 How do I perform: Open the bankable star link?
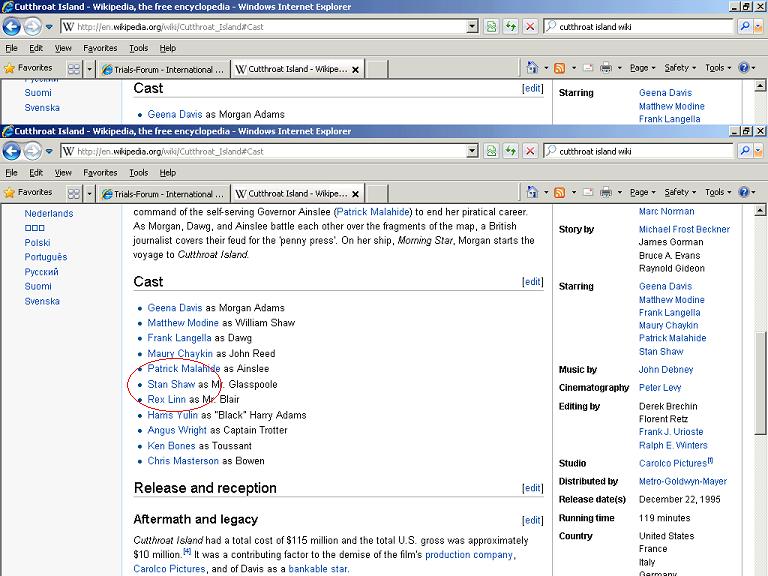[318, 569]
